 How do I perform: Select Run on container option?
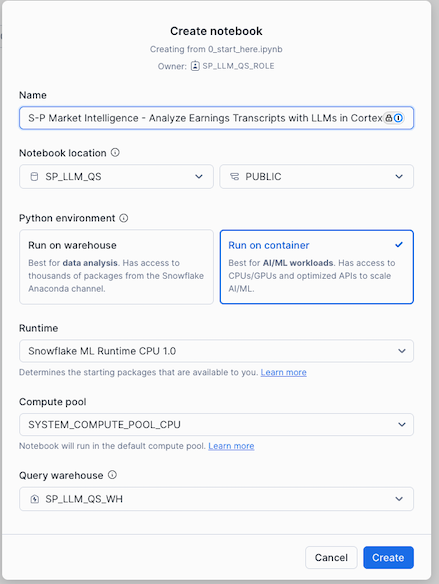tap(316, 267)
